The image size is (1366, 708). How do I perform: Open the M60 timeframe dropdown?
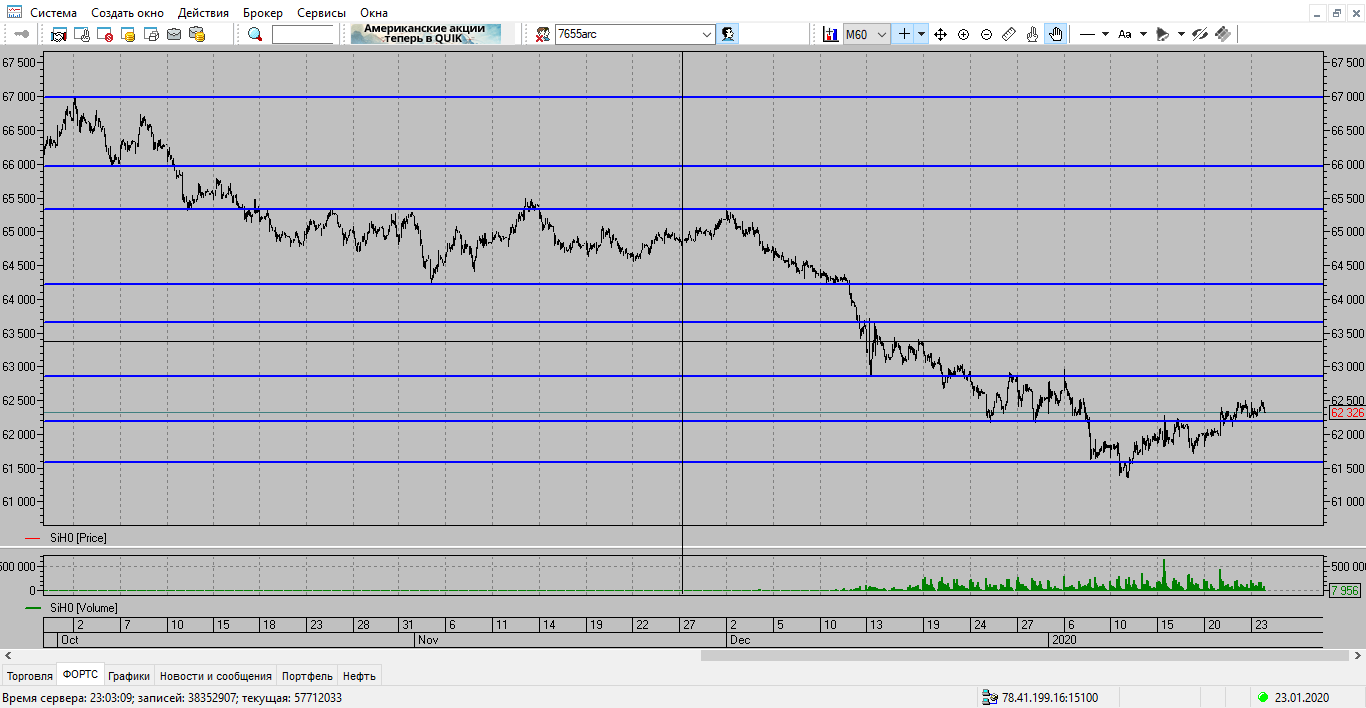coord(867,34)
